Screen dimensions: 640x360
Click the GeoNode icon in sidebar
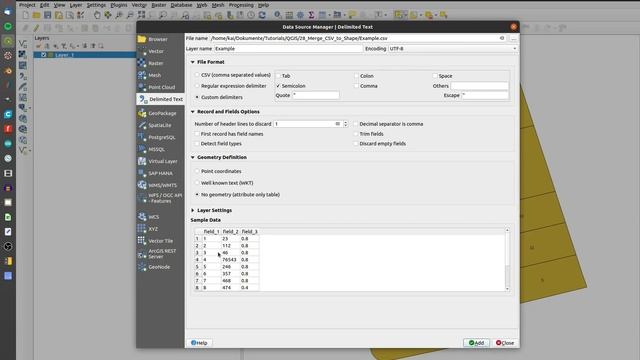click(x=142, y=267)
